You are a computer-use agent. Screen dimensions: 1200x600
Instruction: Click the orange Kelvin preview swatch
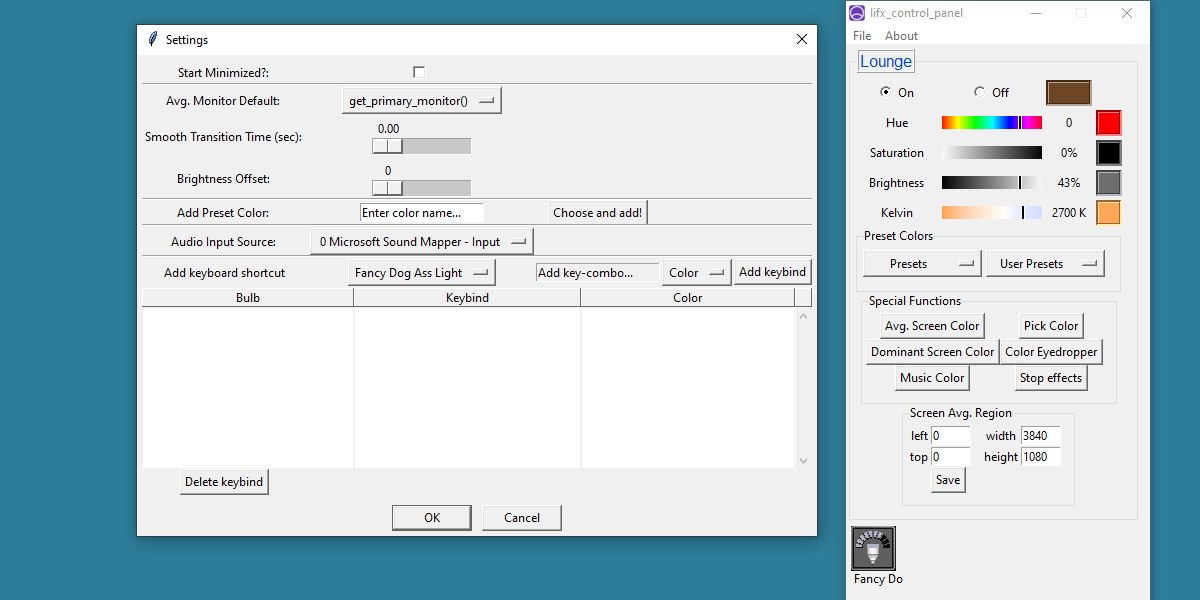[1109, 213]
